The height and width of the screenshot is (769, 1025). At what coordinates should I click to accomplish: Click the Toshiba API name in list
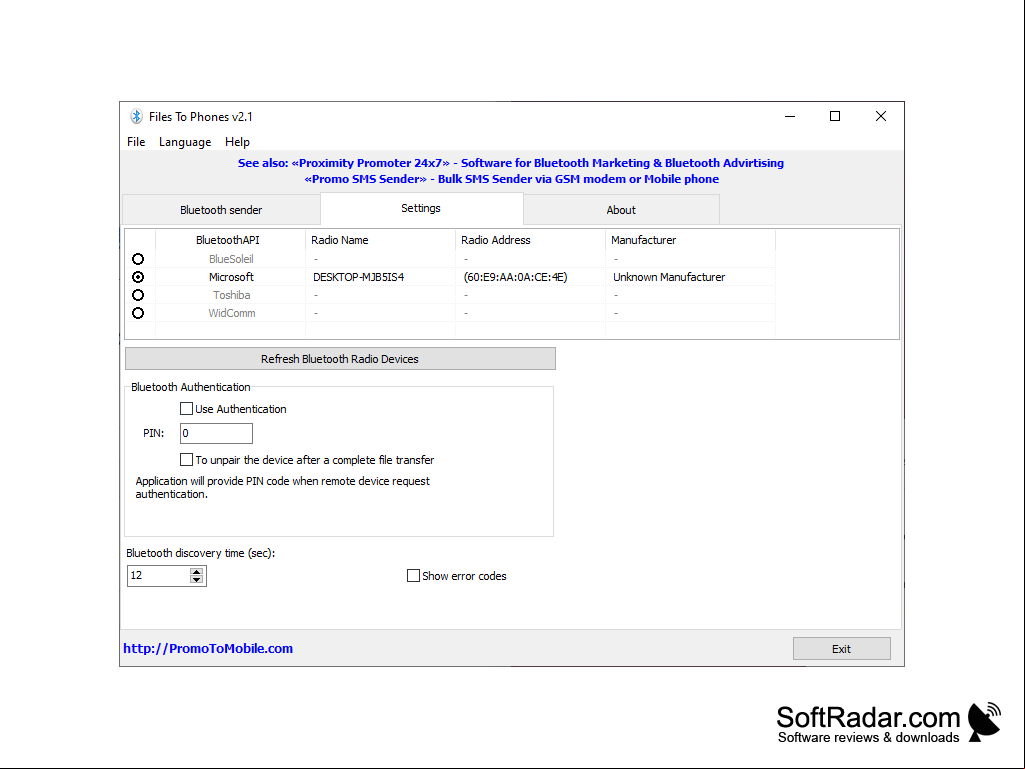(231, 295)
